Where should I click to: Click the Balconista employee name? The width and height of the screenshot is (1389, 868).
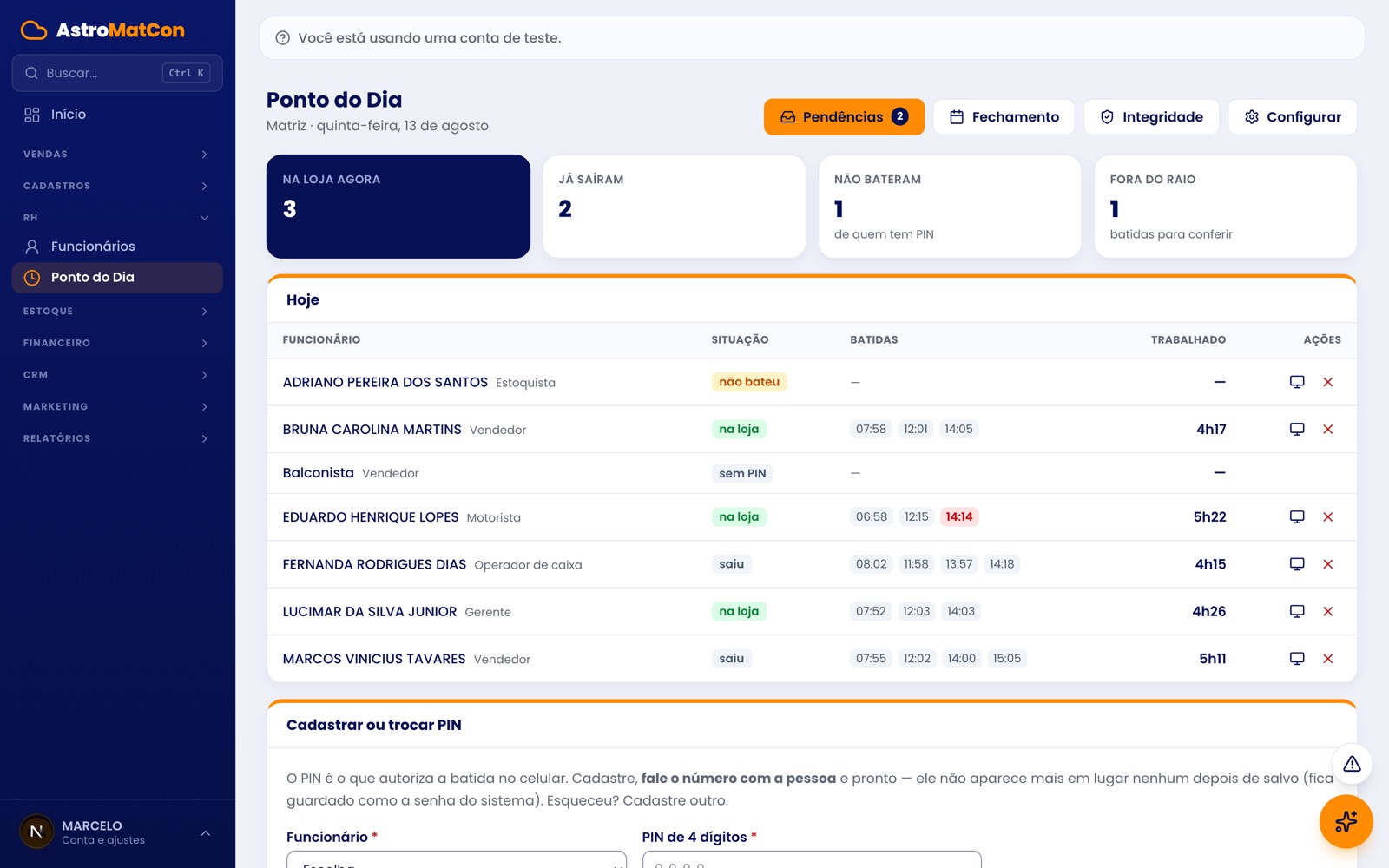click(319, 473)
